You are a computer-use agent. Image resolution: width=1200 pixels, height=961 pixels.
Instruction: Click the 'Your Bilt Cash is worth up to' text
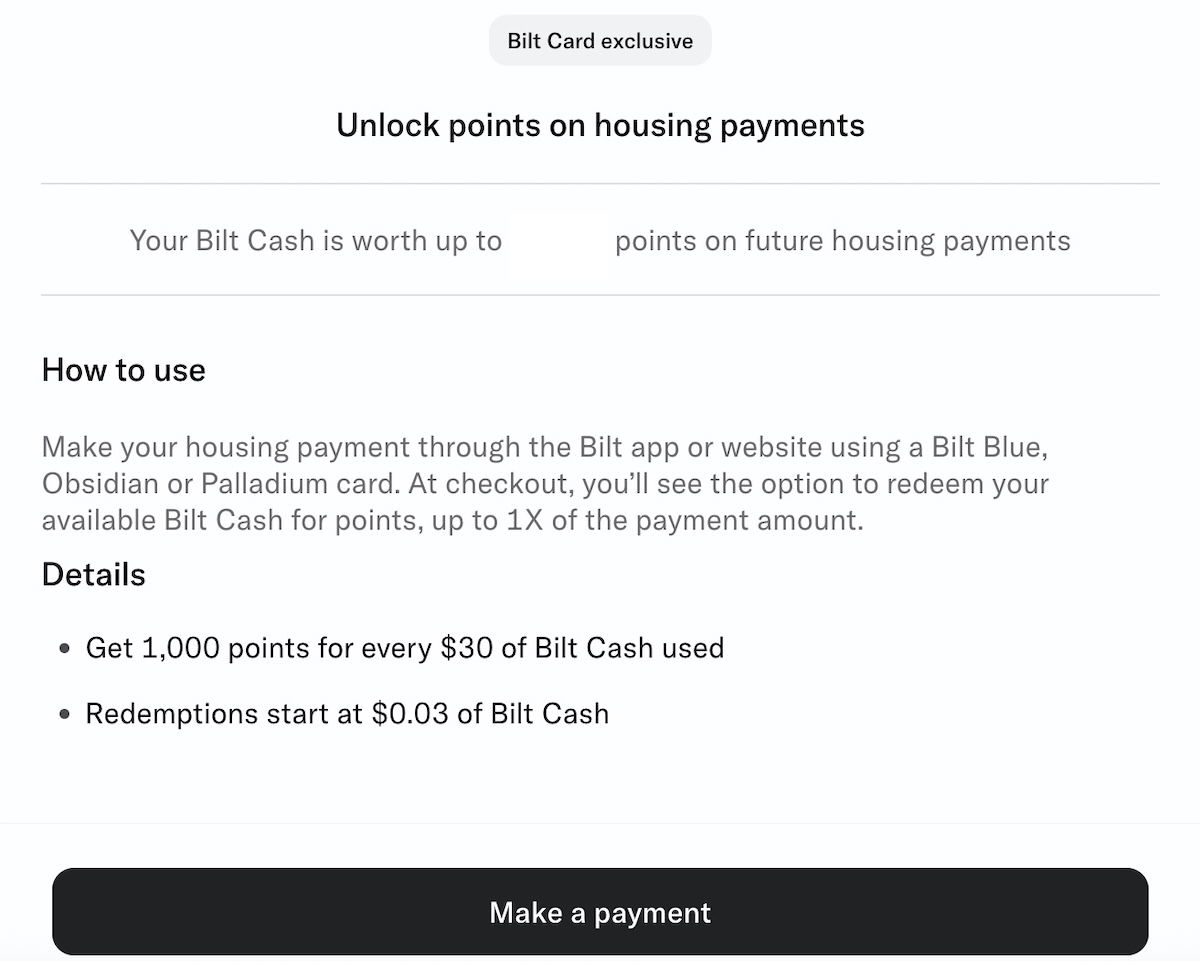click(x=316, y=241)
